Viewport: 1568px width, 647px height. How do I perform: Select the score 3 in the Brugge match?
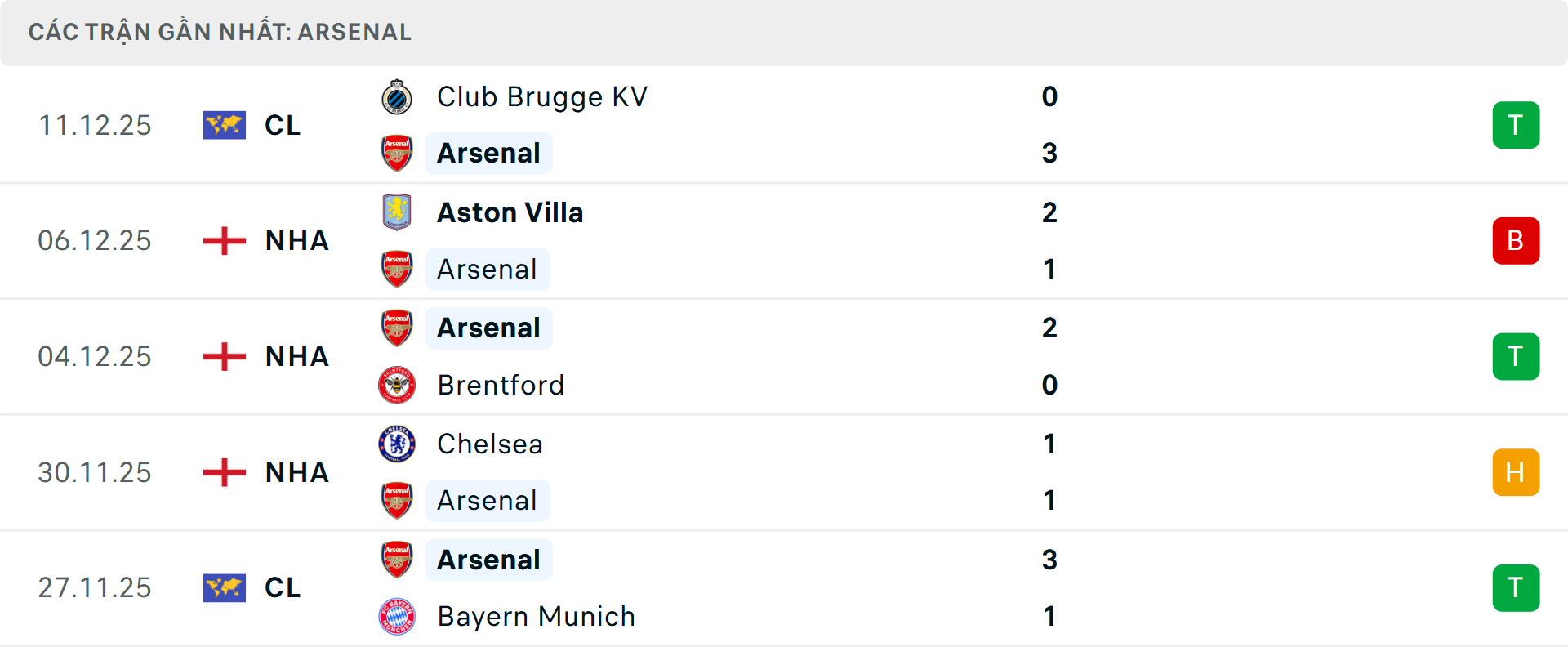[x=1050, y=153]
